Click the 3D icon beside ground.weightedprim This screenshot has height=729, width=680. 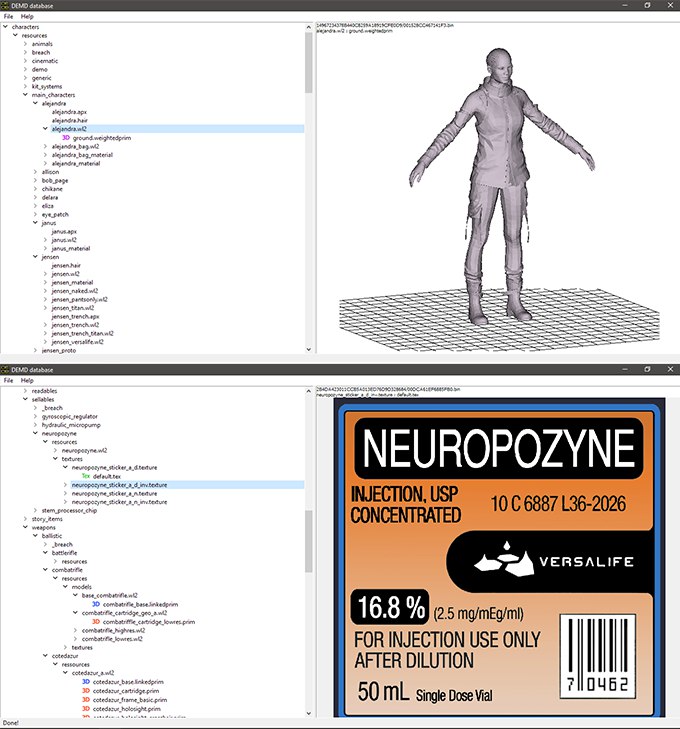(66, 137)
